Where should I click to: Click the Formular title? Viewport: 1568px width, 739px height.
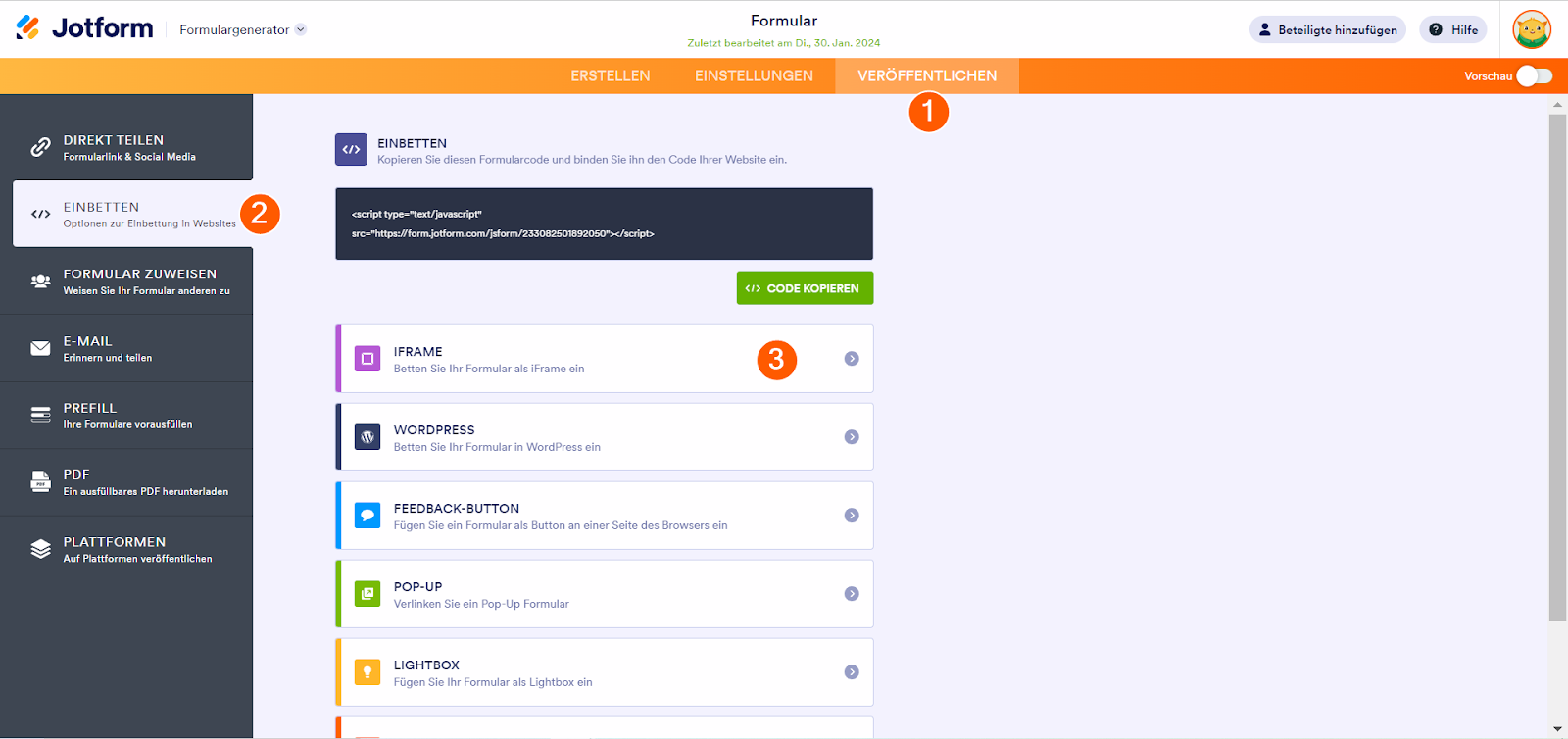[x=784, y=21]
